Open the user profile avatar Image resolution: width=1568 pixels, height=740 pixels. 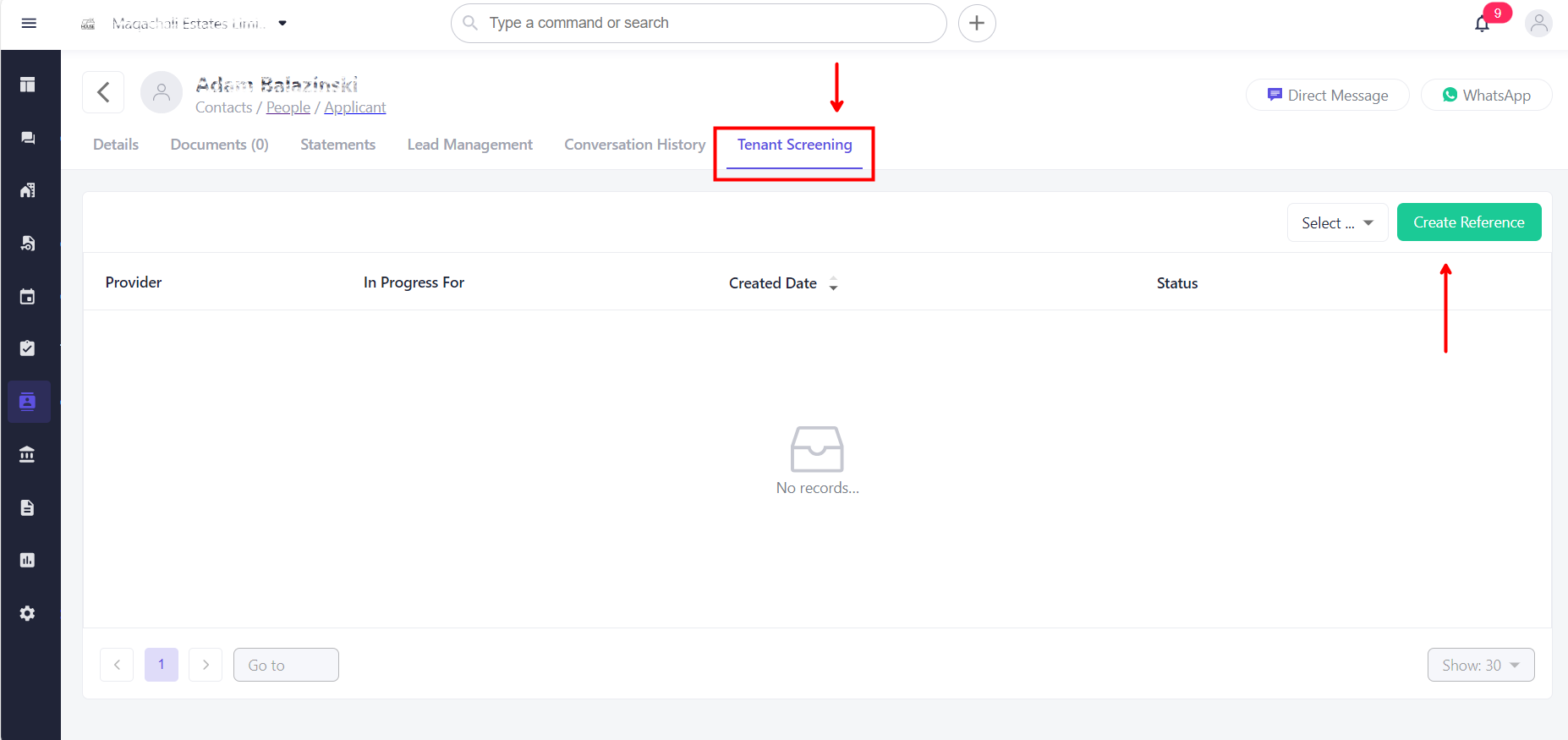pyautogui.click(x=1538, y=24)
